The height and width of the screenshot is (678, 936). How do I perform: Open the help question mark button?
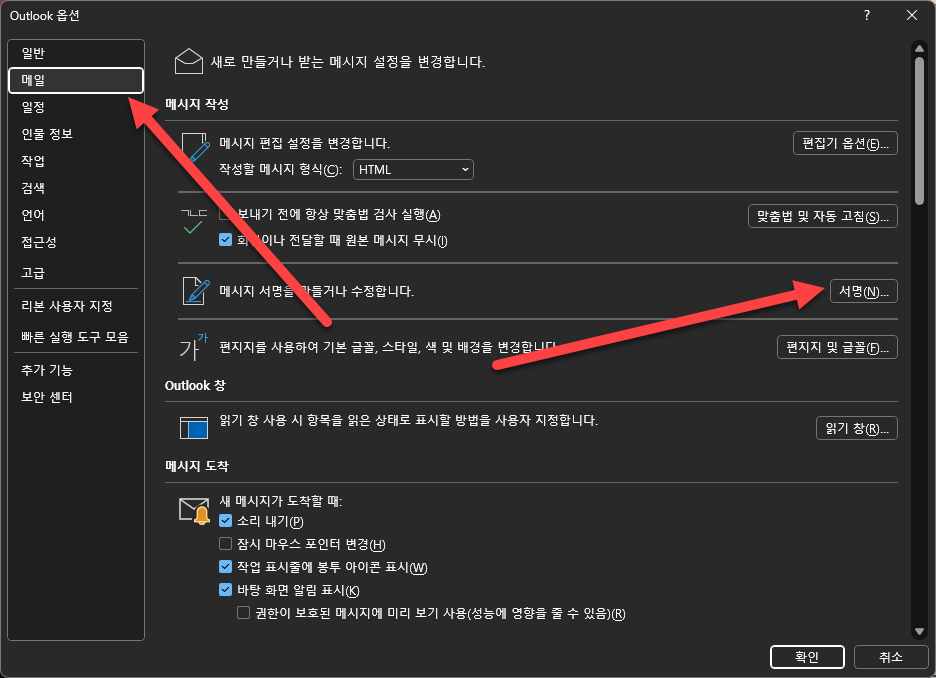(x=867, y=16)
